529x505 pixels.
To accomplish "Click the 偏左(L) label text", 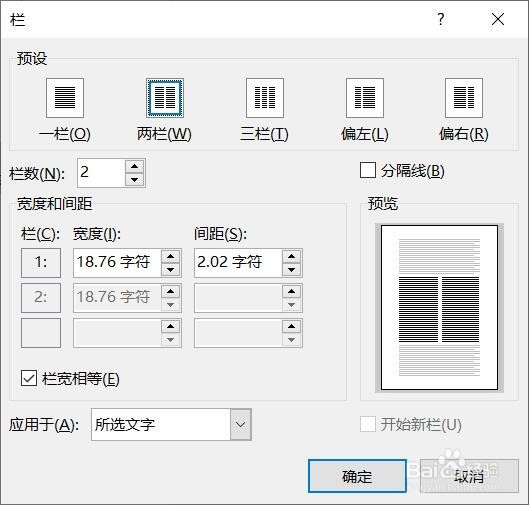I will [x=365, y=134].
